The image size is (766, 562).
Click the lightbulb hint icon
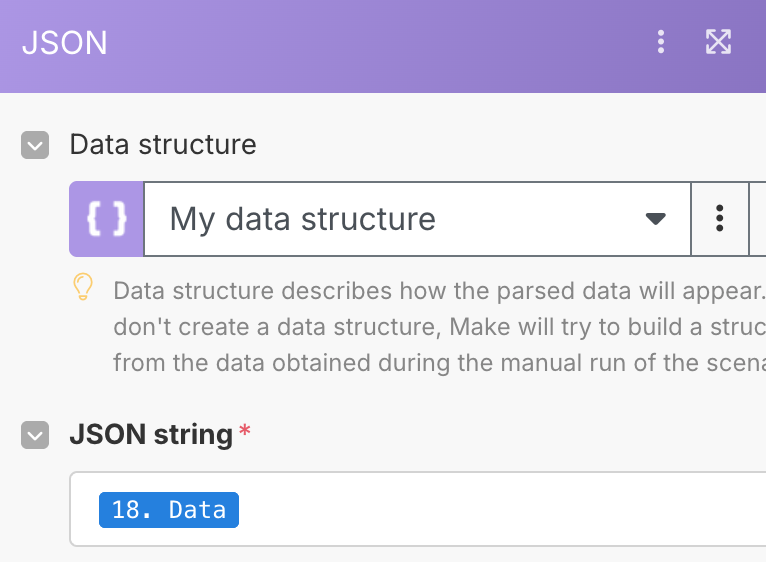click(83, 288)
